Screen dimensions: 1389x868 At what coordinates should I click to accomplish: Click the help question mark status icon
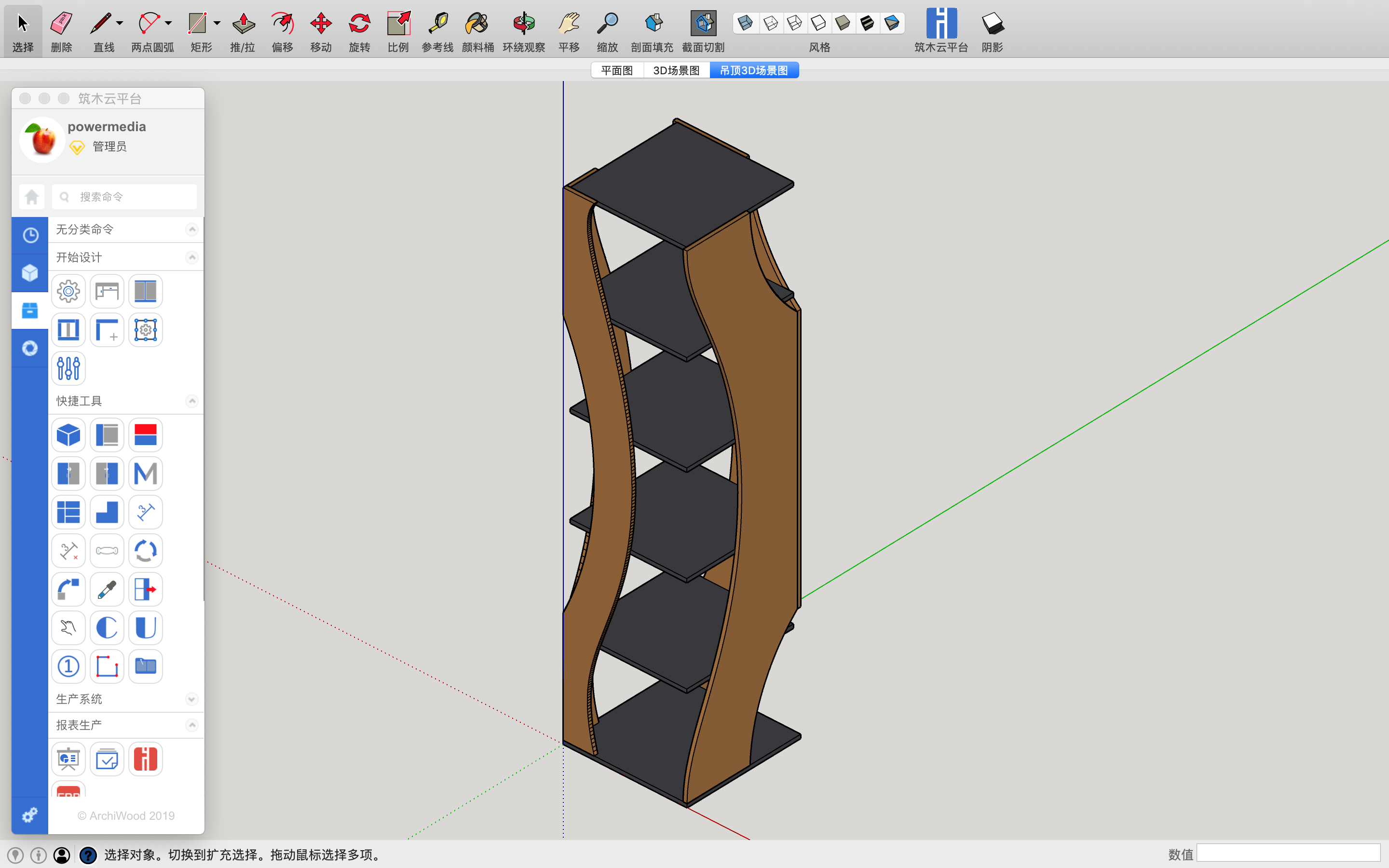tap(88, 855)
